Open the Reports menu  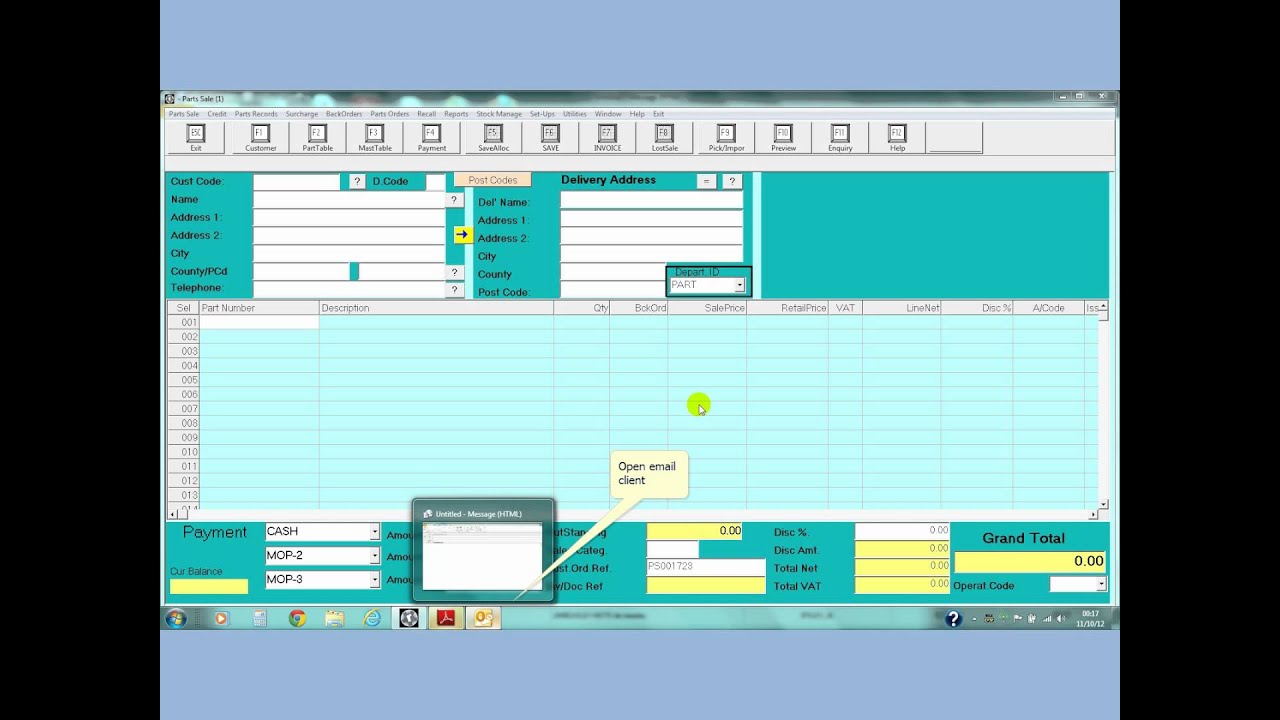(x=456, y=114)
